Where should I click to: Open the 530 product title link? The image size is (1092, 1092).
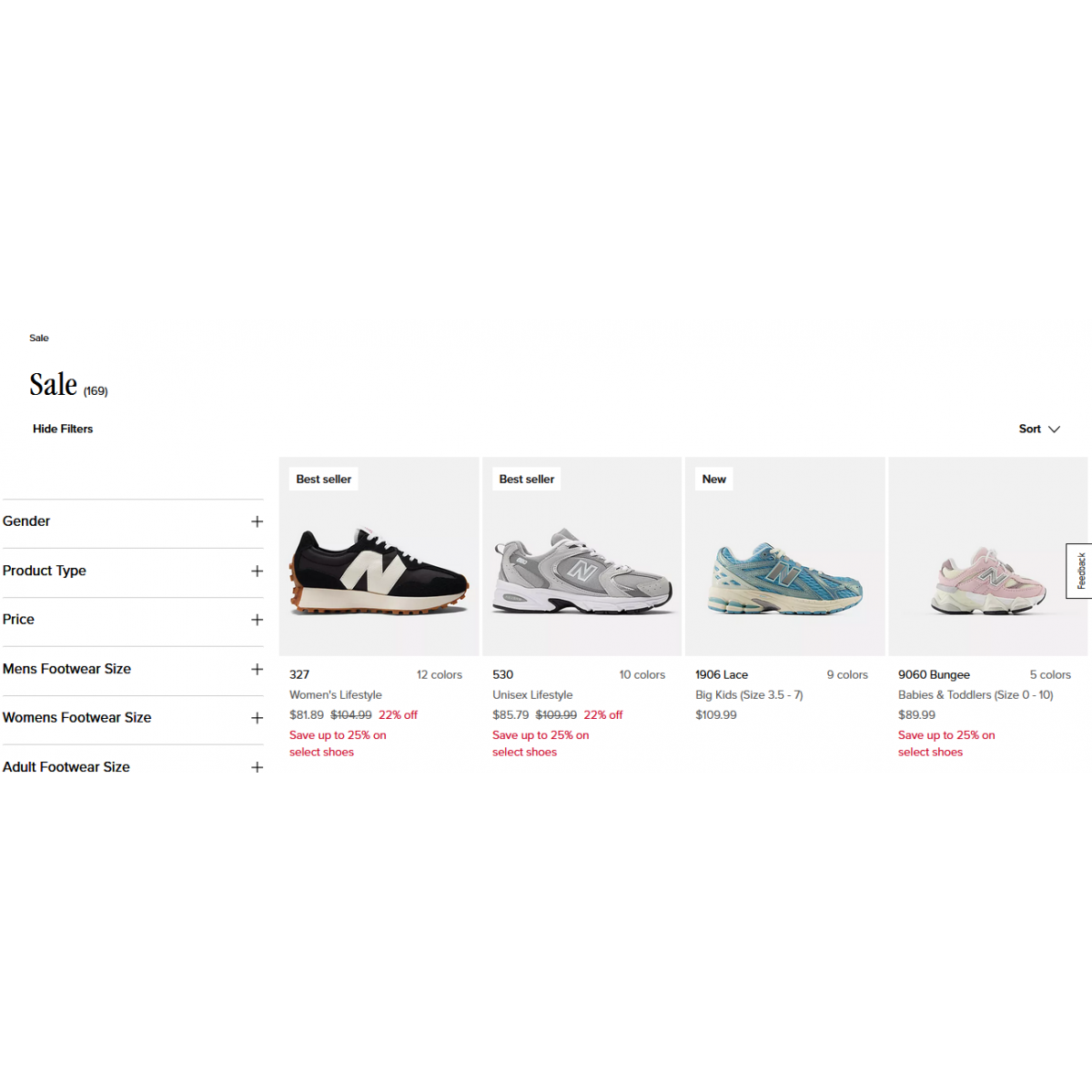(503, 675)
